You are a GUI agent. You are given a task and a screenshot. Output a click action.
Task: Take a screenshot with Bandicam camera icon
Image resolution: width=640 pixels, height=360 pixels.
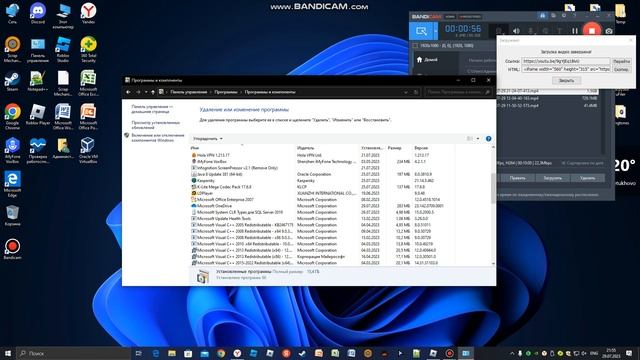tap(609, 31)
